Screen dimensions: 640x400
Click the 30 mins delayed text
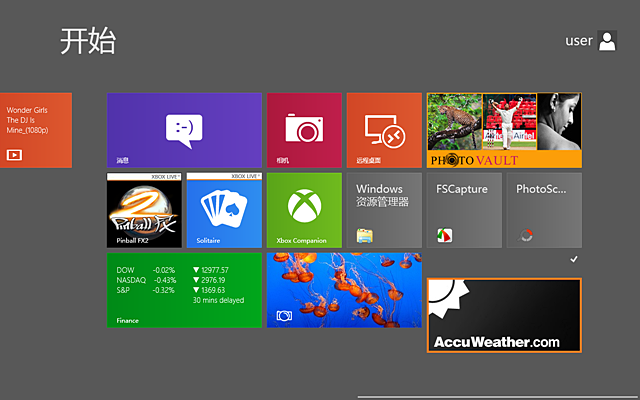point(218,300)
